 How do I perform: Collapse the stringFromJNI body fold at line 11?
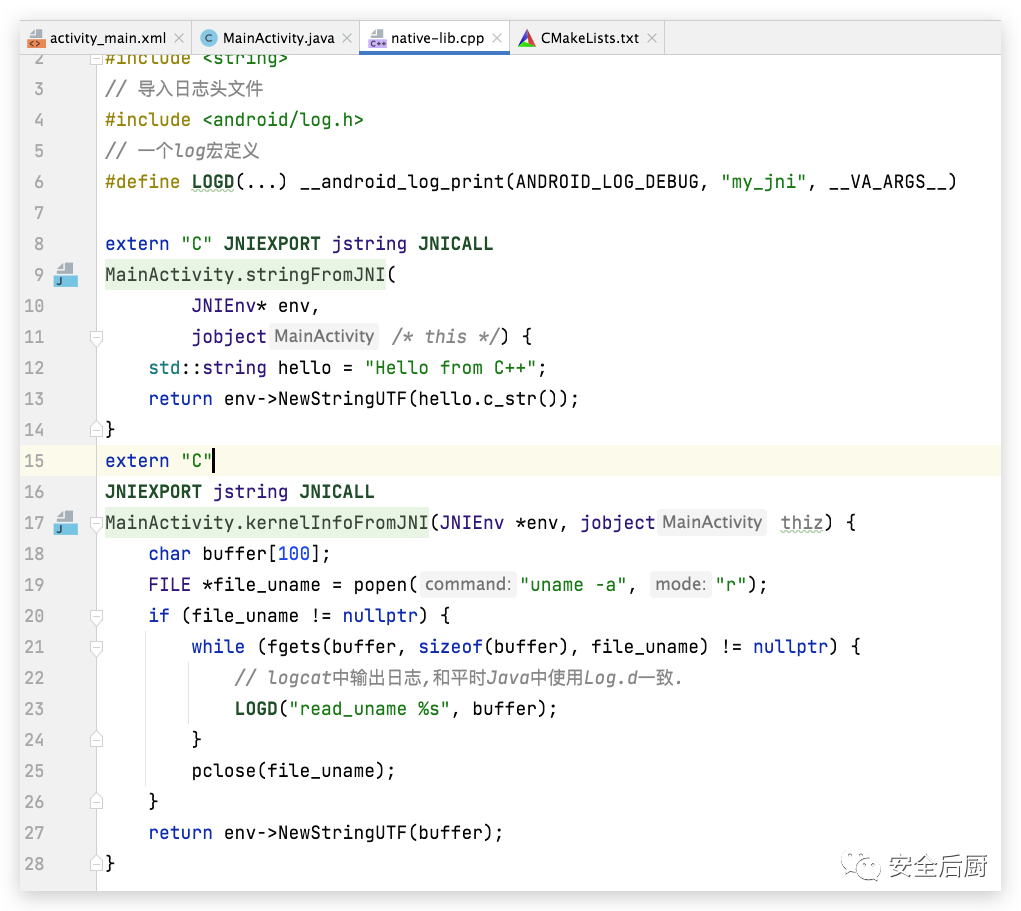click(x=96, y=337)
